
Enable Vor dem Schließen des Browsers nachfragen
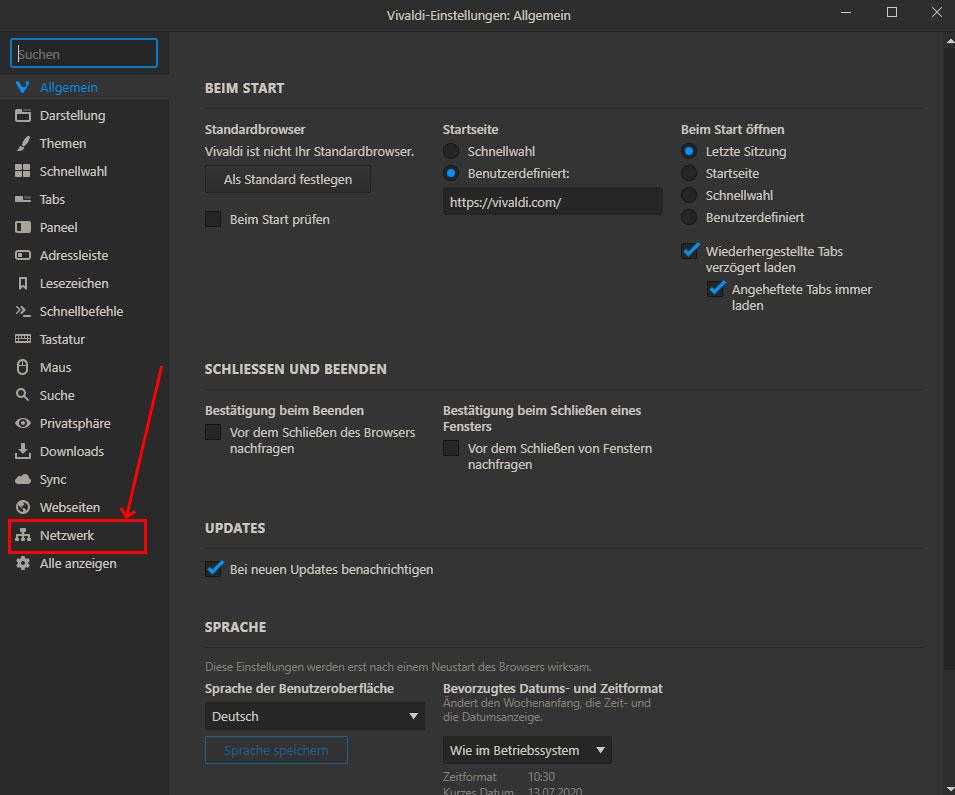click(213, 432)
